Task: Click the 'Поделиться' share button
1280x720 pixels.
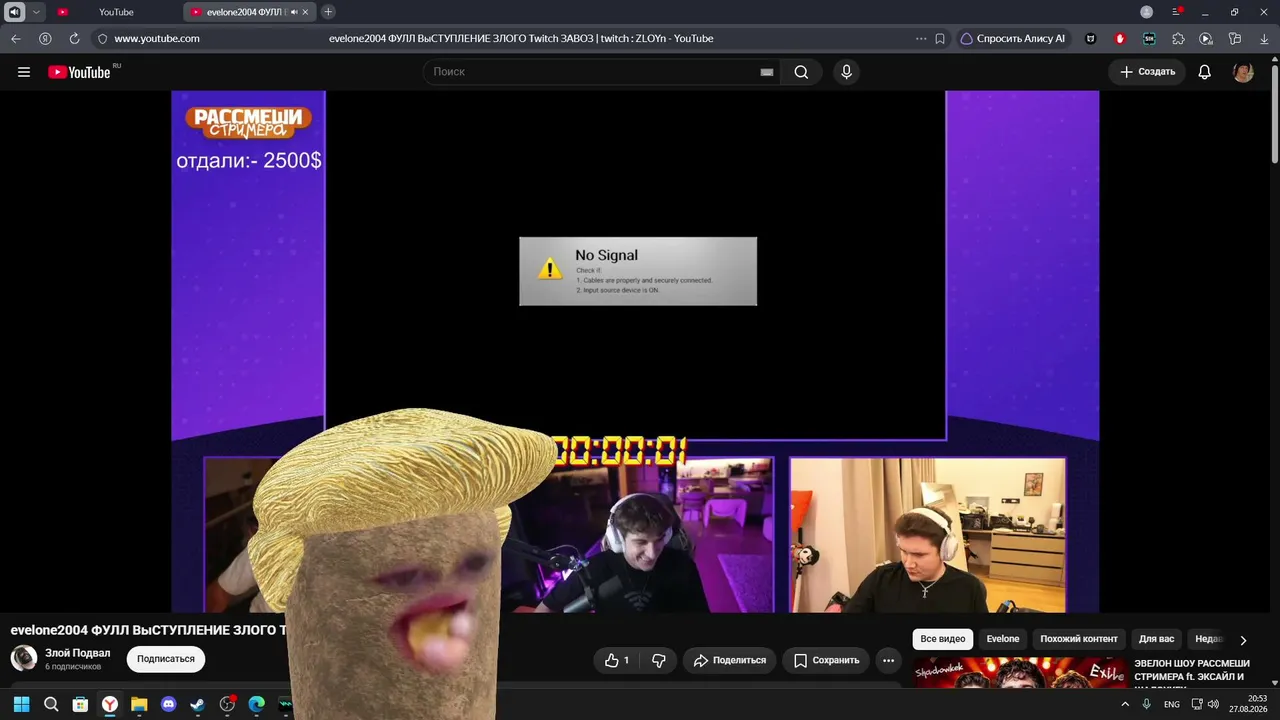Action: (x=730, y=660)
